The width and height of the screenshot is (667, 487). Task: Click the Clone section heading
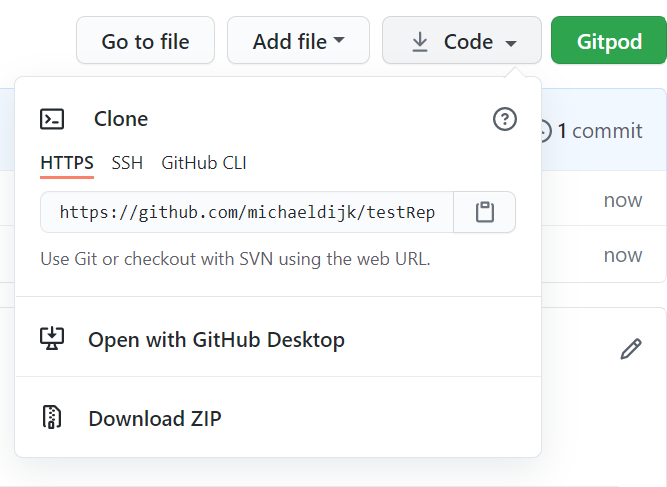[121, 119]
